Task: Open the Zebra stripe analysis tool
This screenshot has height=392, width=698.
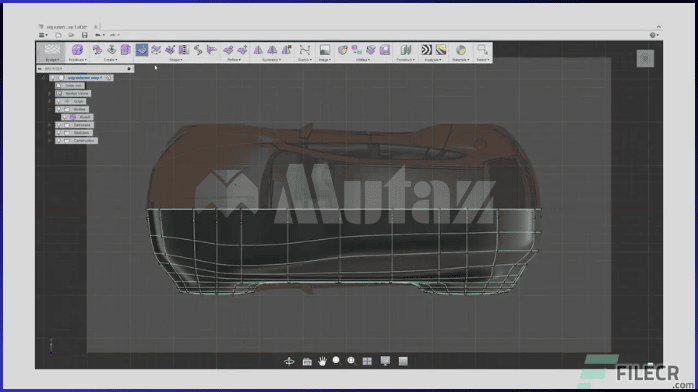Action: pos(426,50)
